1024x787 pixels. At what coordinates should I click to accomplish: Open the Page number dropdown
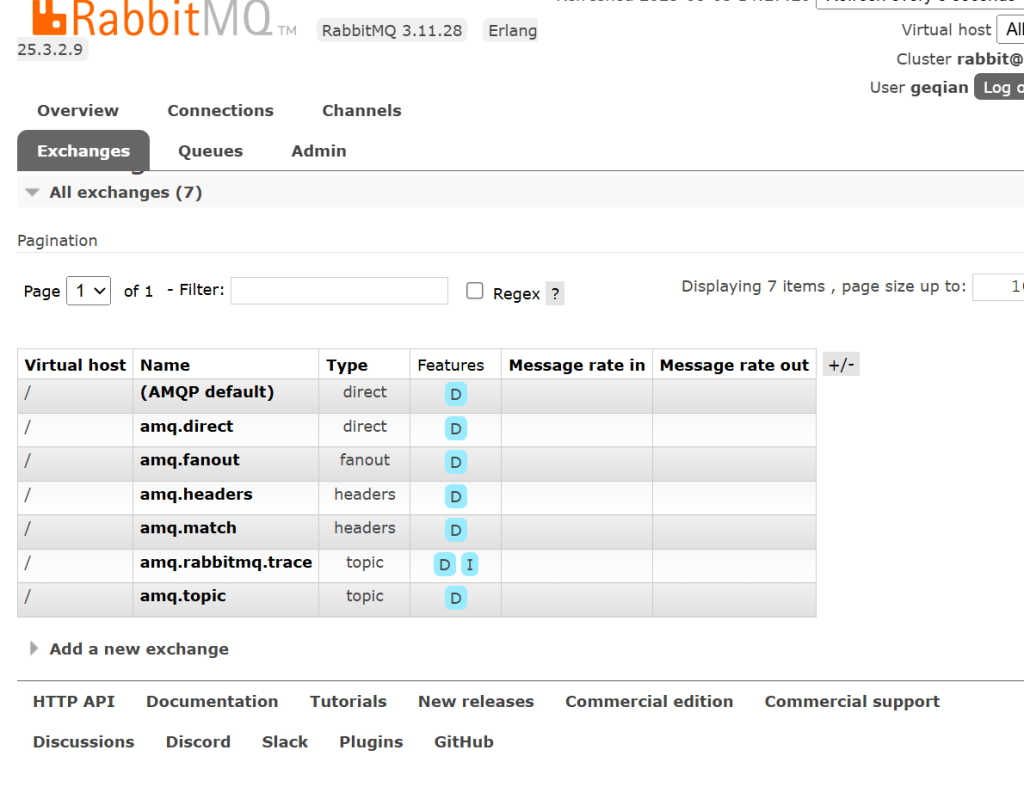88,291
